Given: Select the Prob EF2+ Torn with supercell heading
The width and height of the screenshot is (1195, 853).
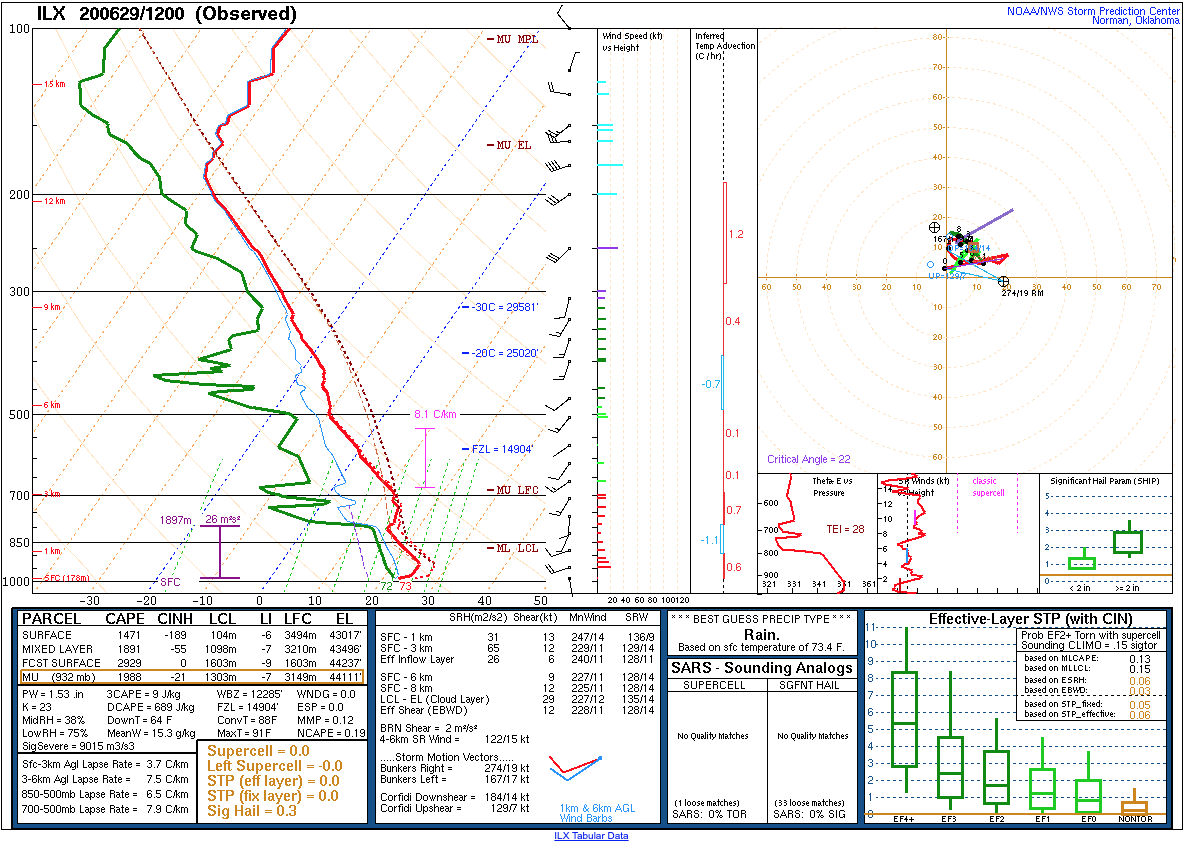Looking at the screenshot, I should pyautogui.click(x=1091, y=635).
